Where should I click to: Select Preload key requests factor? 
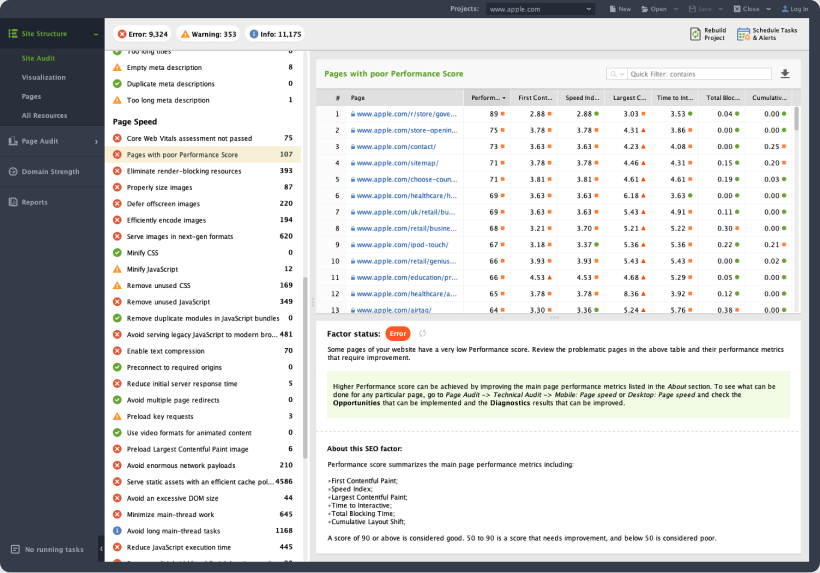pos(204,416)
